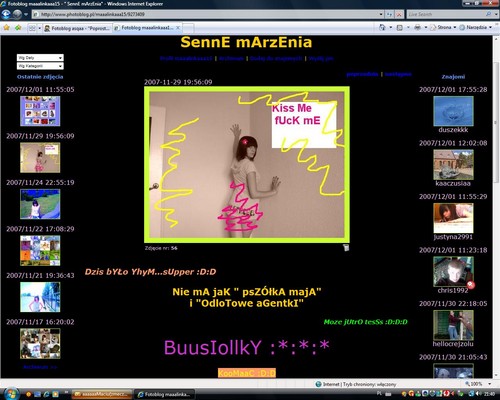
Task: Click into the Live Search box
Action: coord(445,14)
